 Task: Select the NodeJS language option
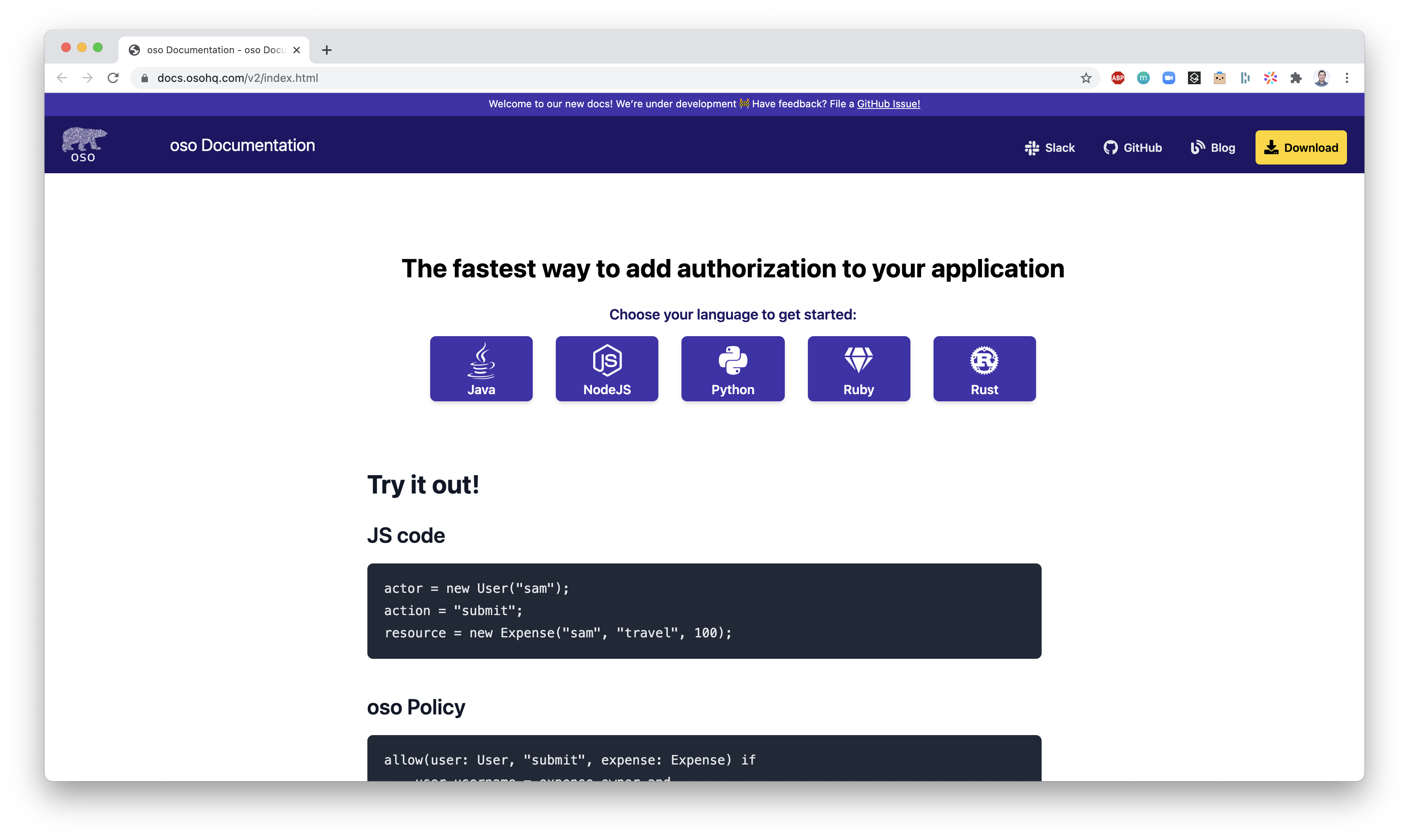coord(607,368)
